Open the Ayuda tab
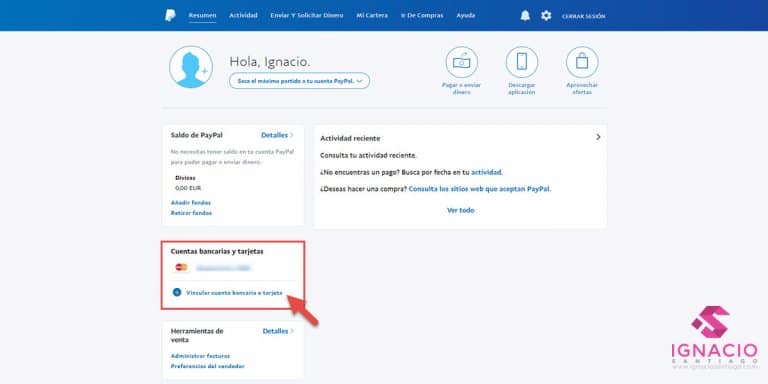768x384 pixels. pos(466,16)
